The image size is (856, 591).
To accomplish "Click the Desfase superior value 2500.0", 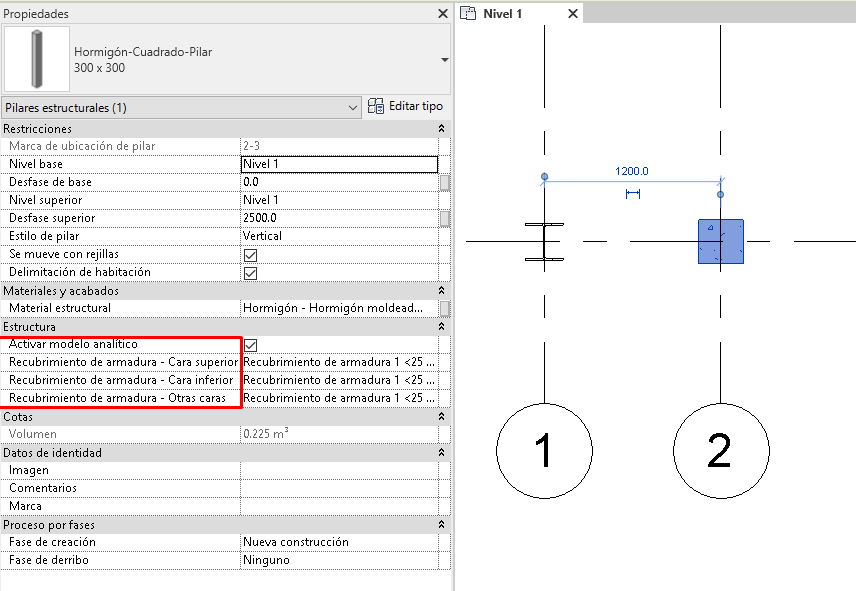I will (x=339, y=218).
